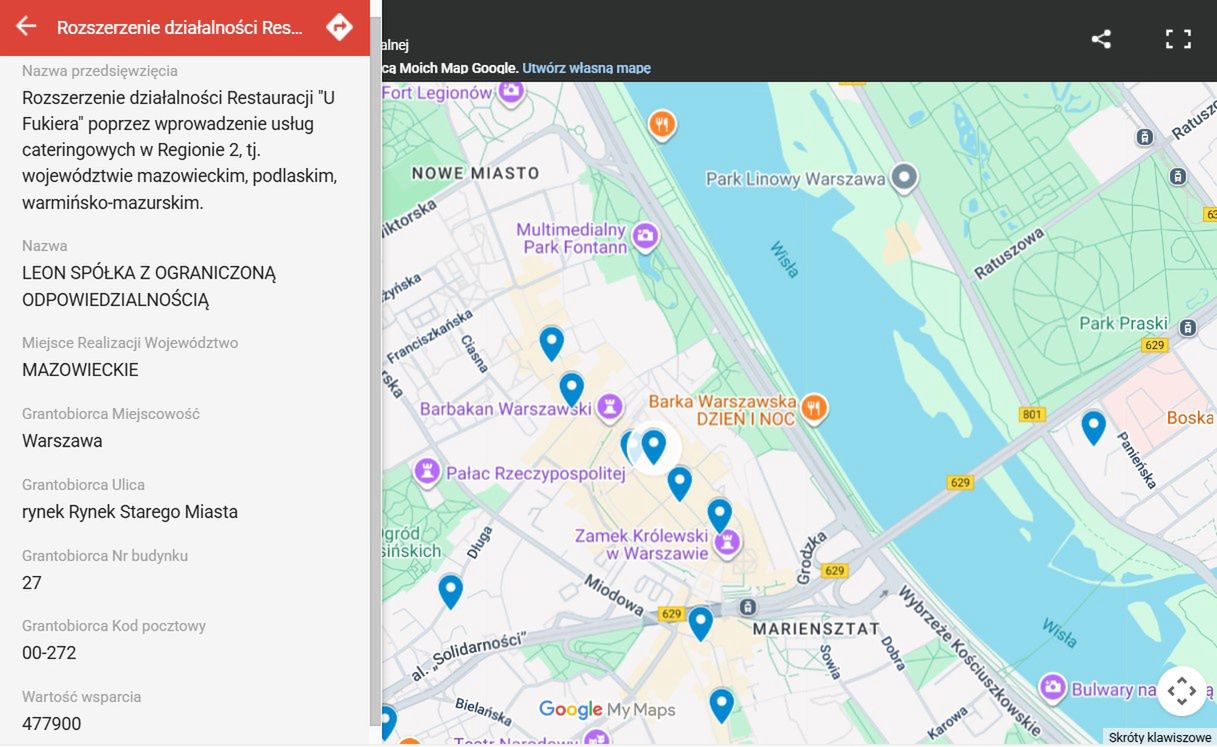Open the map in fullscreen mode
The width and height of the screenshot is (1217, 747).
point(1179,39)
